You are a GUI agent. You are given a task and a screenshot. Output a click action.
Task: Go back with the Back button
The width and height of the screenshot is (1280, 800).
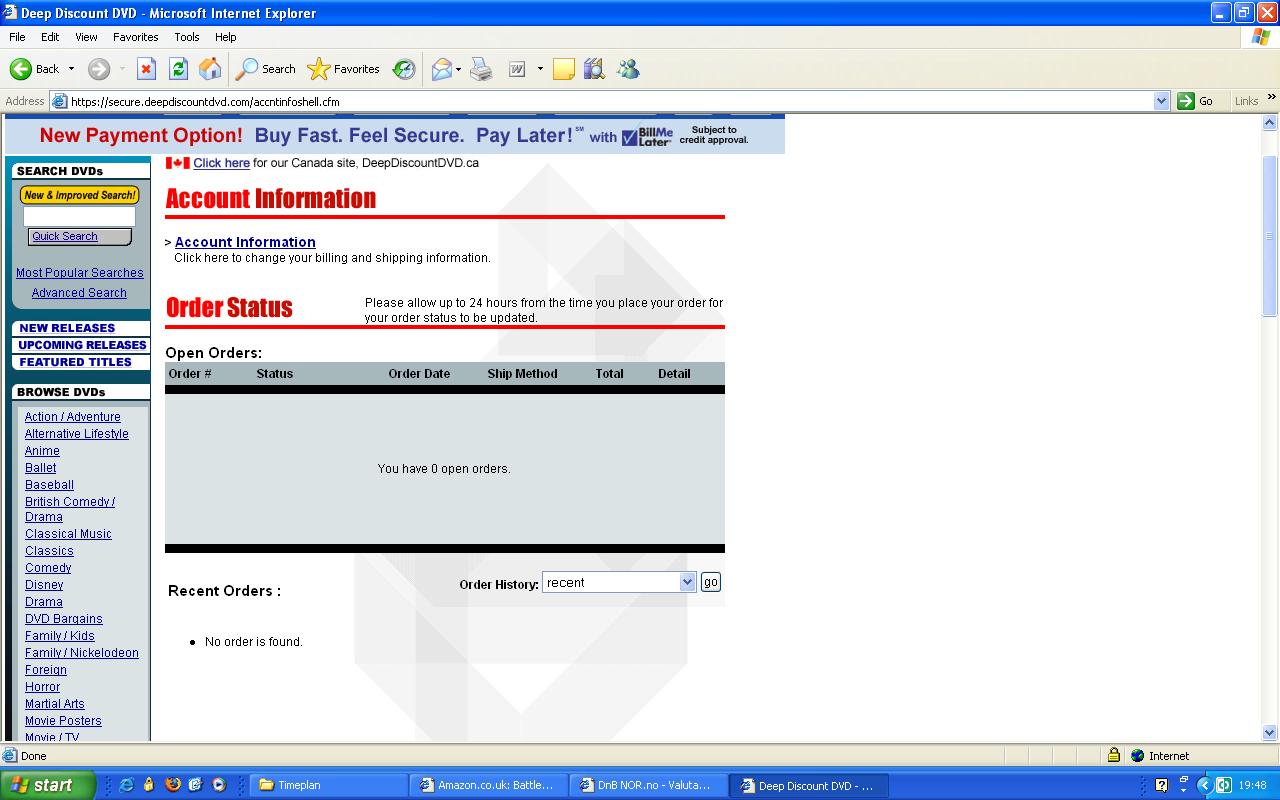tap(34, 69)
